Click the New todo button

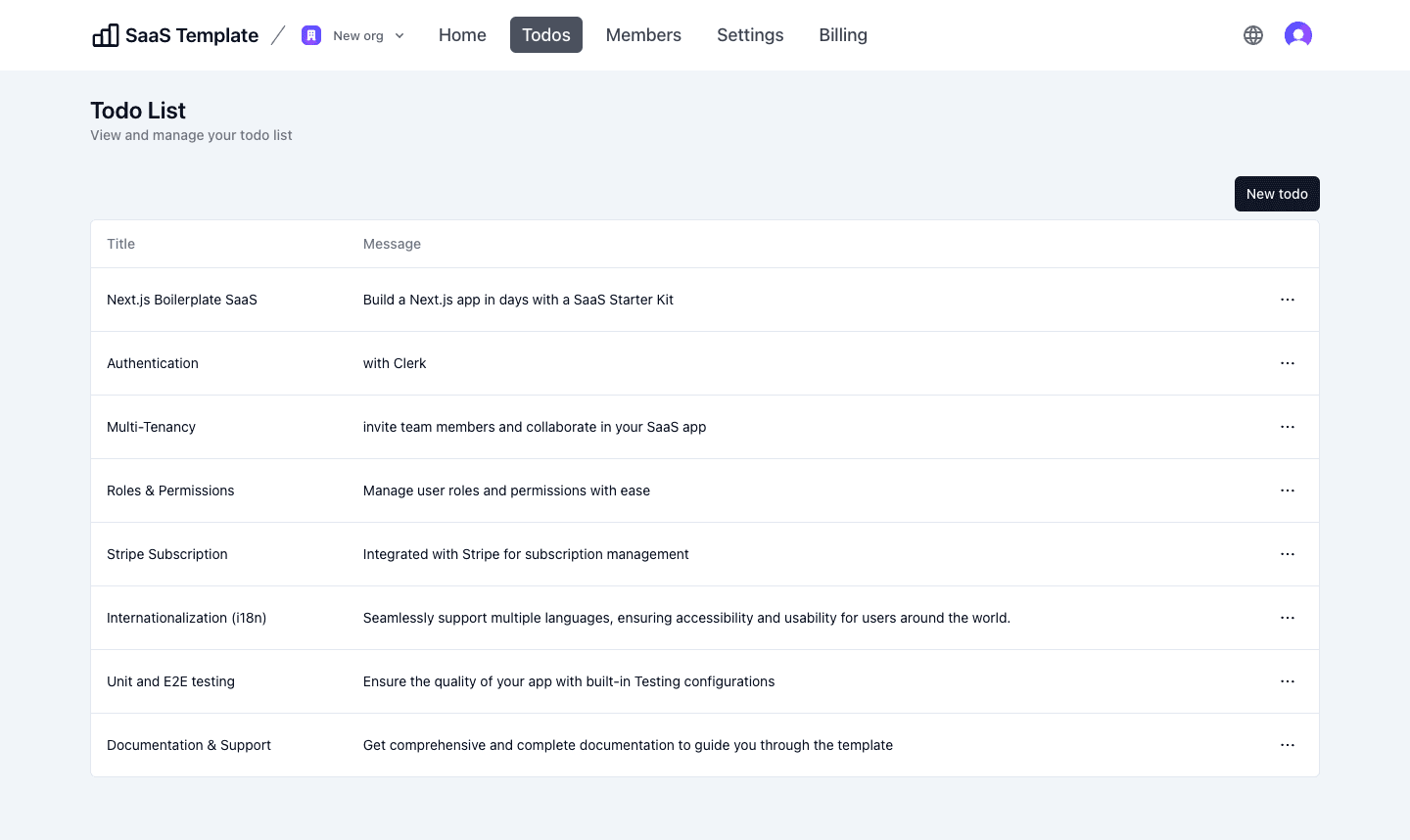coord(1277,194)
